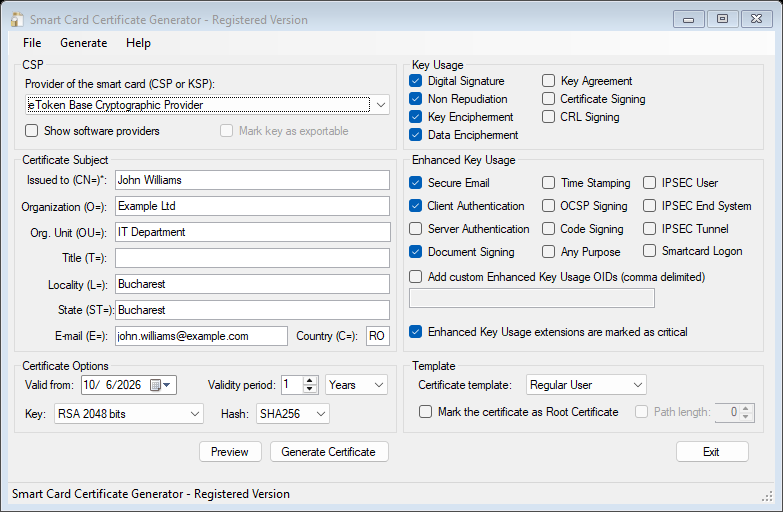Click the Country (C=) field
Image resolution: width=783 pixels, height=512 pixels.
pyautogui.click(x=378, y=336)
